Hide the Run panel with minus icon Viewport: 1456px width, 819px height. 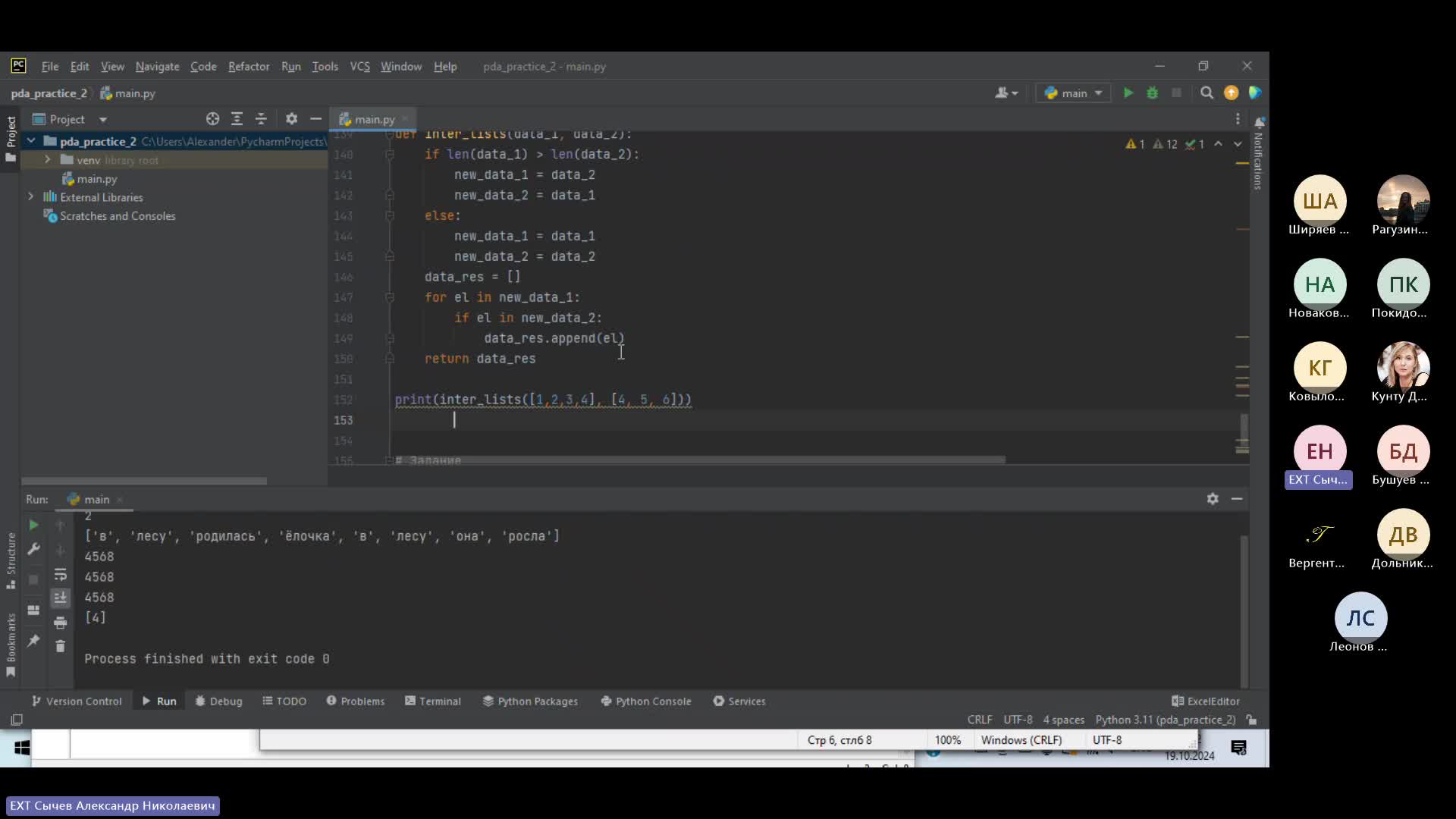[x=1237, y=498]
